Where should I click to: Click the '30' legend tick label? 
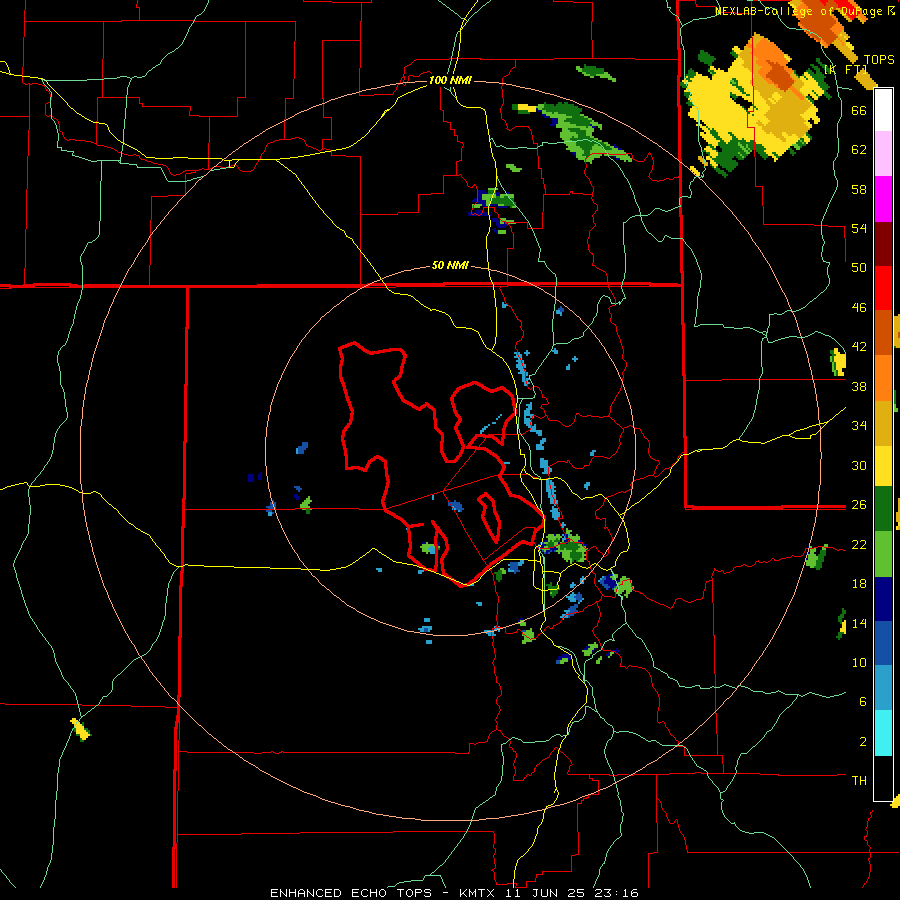point(859,465)
